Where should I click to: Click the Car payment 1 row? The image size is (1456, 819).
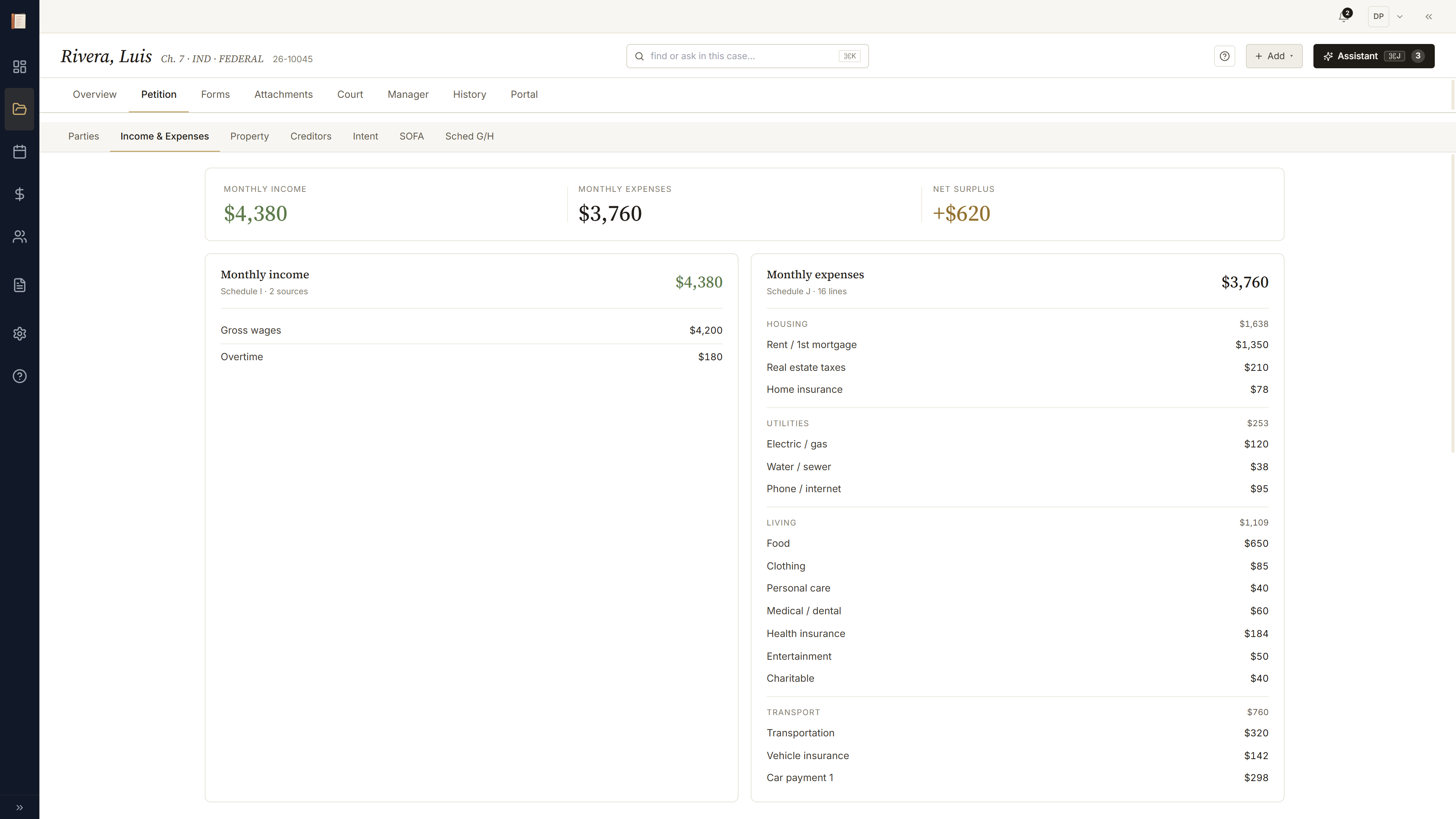coord(1017,778)
